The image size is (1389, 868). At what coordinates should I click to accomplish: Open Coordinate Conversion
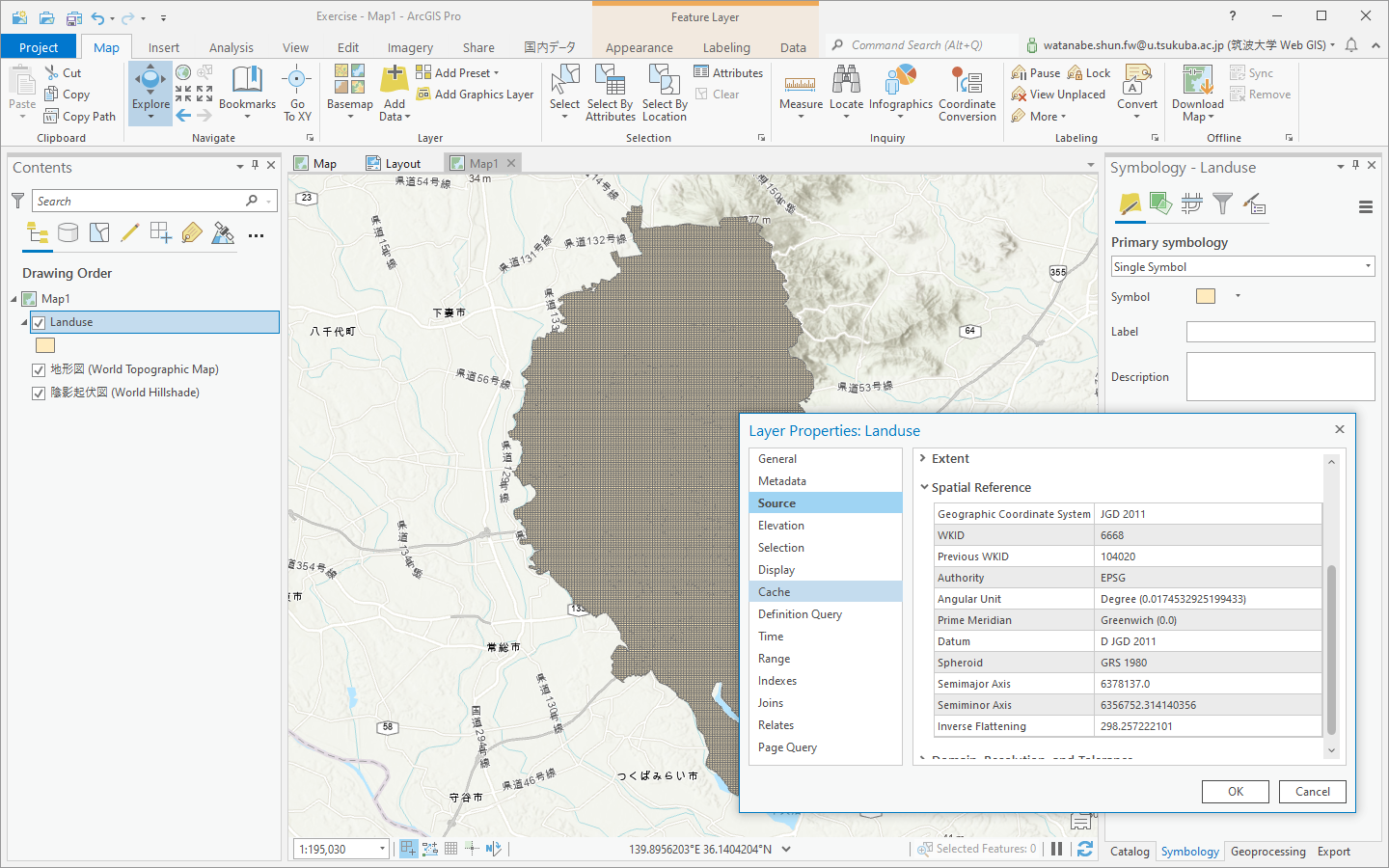pyautogui.click(x=967, y=93)
